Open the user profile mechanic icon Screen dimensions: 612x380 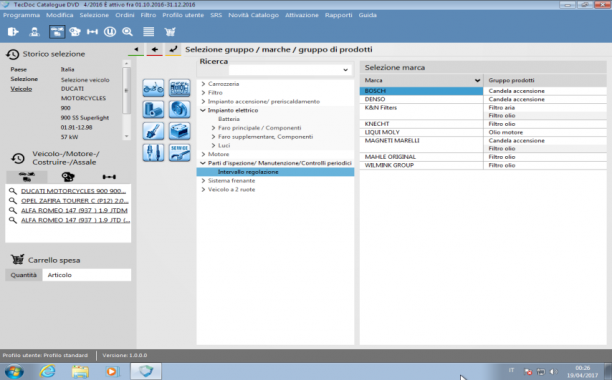click(x=34, y=32)
